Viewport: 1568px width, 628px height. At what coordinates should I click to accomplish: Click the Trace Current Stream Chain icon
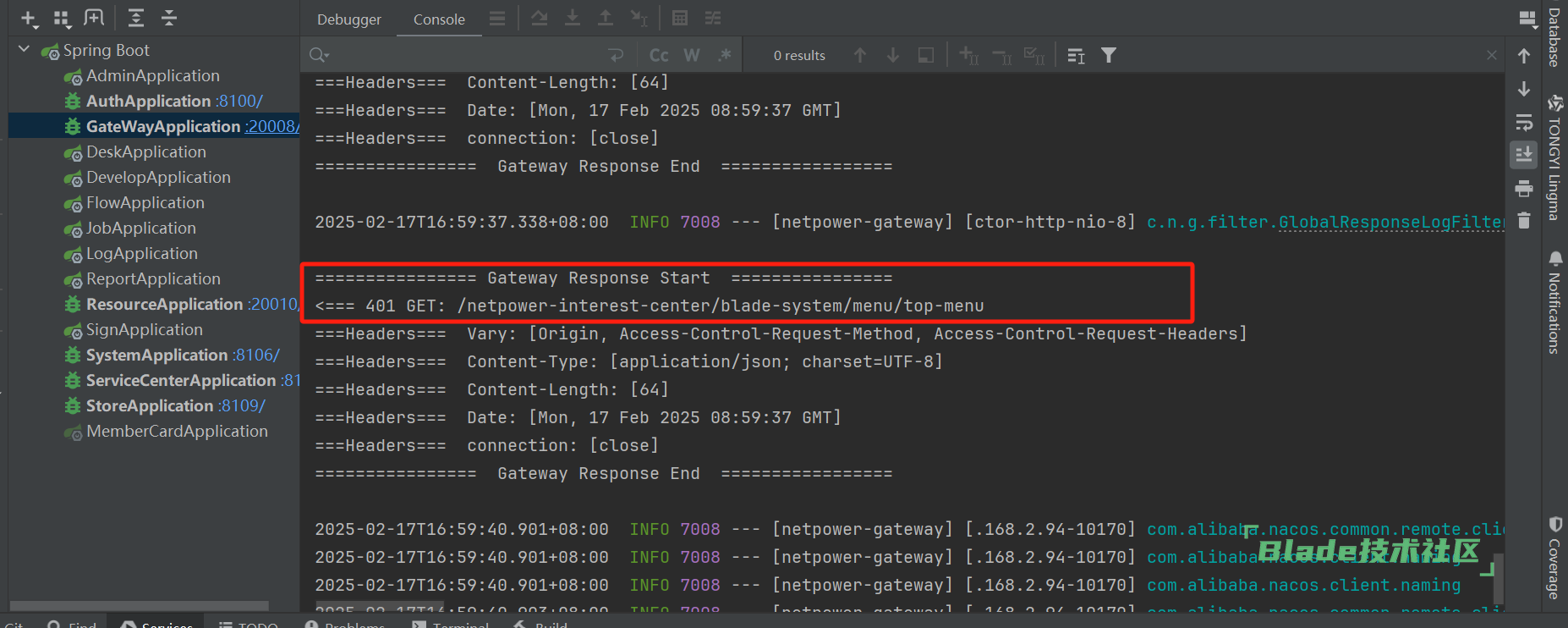[x=713, y=18]
